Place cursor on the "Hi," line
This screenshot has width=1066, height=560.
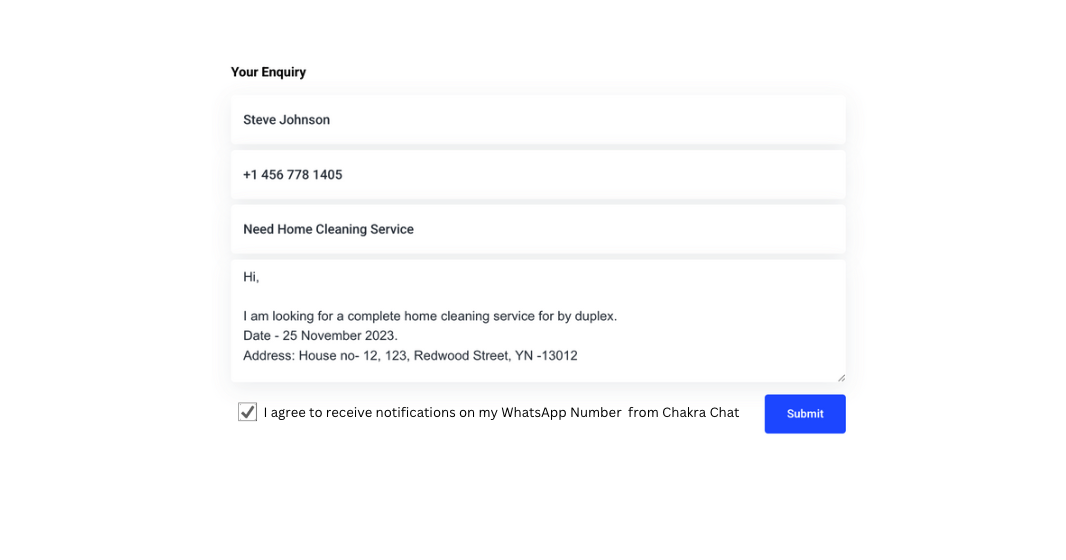(x=251, y=277)
